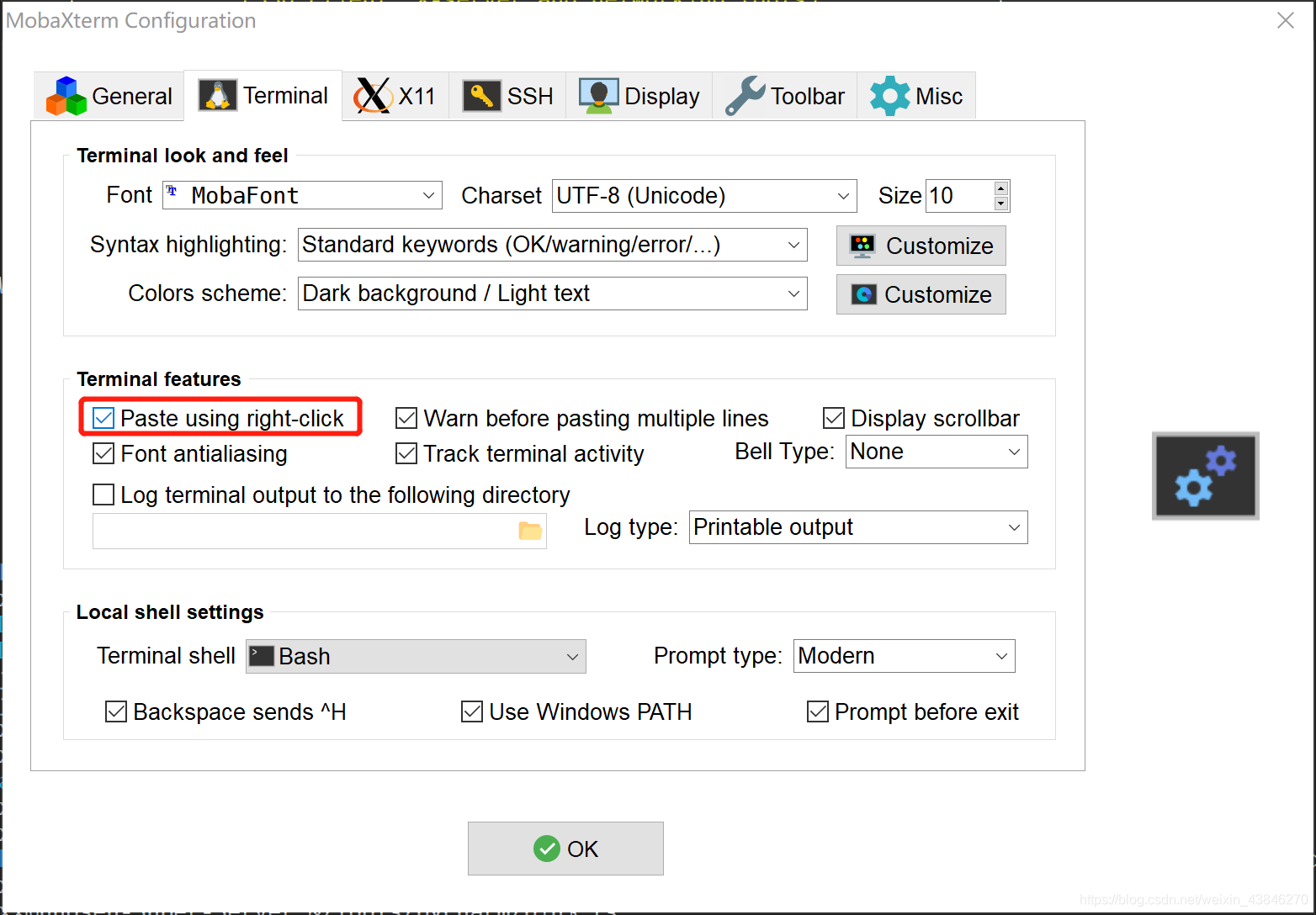Viewport: 1316px width, 915px height.
Task: Customize the colors scheme
Action: coord(921,294)
